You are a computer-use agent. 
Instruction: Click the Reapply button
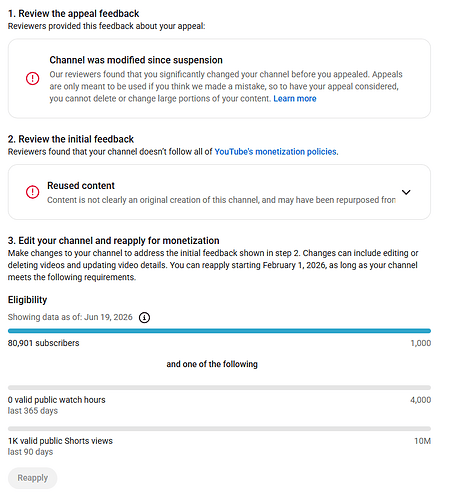[33, 478]
